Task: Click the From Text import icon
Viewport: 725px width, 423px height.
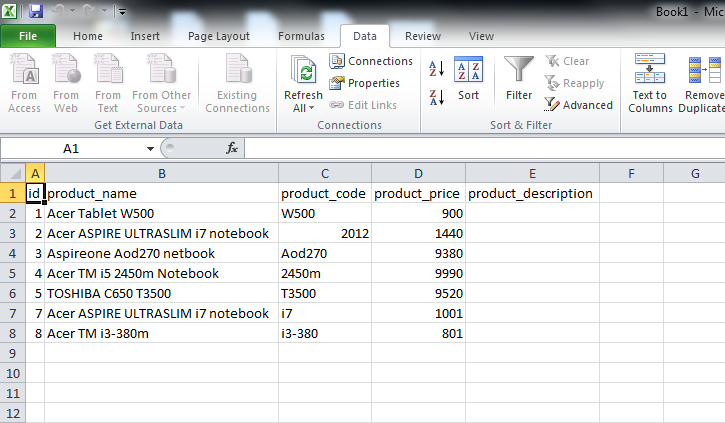Action: [x=107, y=84]
